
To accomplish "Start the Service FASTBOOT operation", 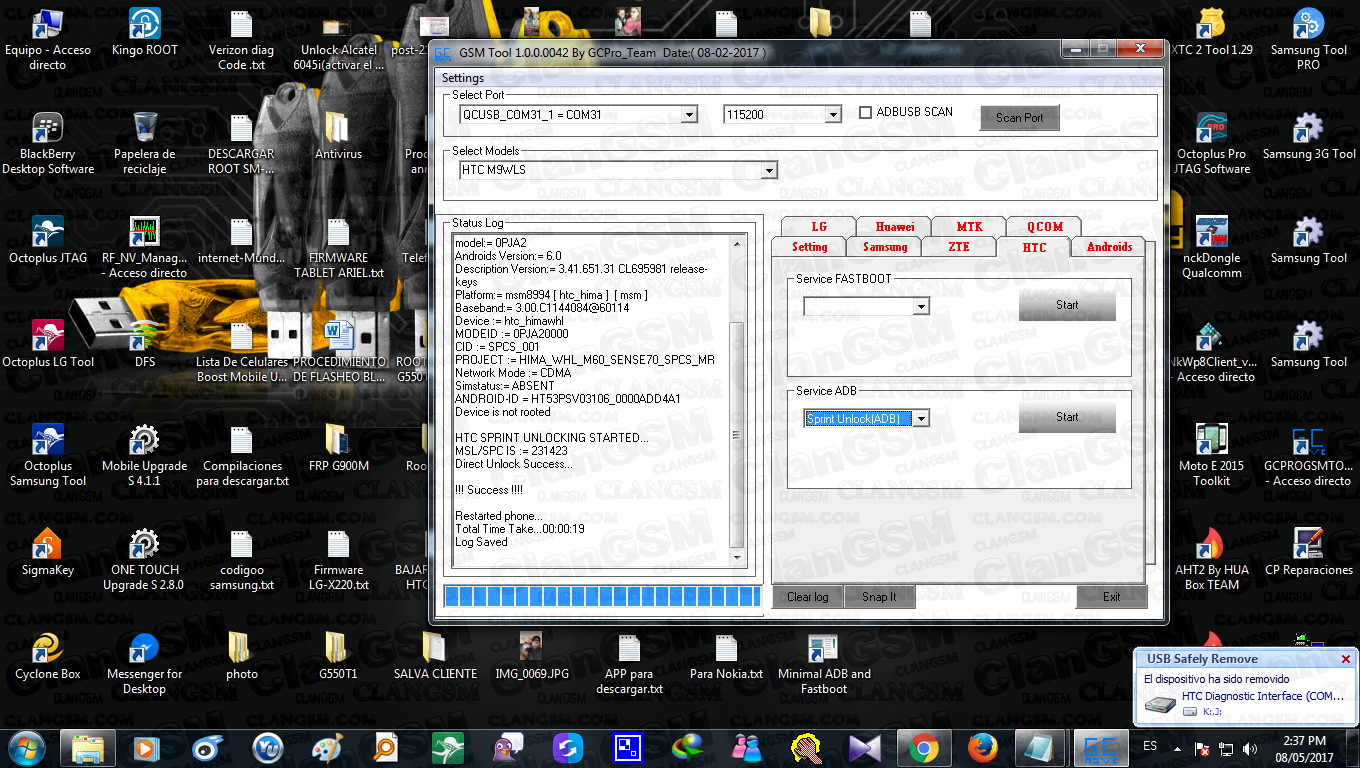I will (1067, 305).
